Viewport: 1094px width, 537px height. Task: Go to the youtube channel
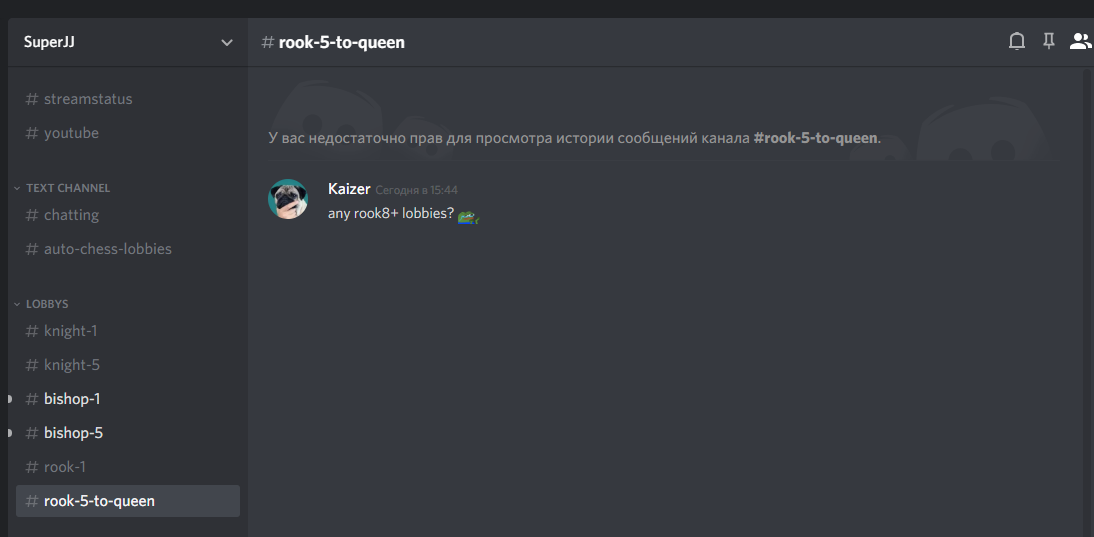(x=128, y=133)
